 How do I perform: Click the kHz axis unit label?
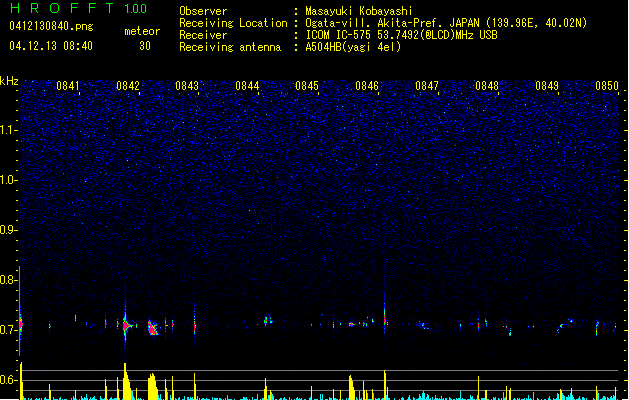tap(9, 81)
